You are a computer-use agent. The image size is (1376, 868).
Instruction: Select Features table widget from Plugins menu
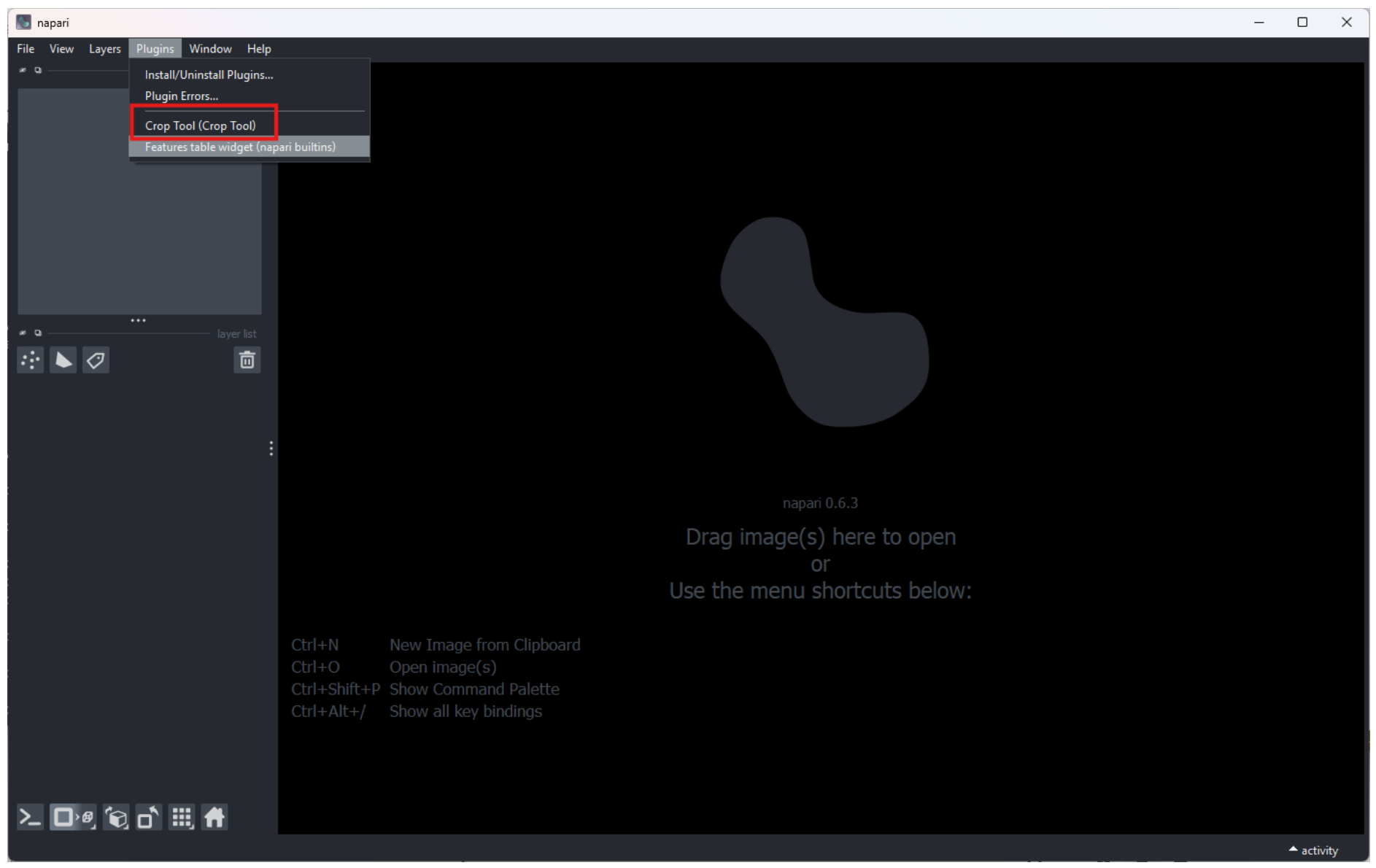[x=239, y=147]
